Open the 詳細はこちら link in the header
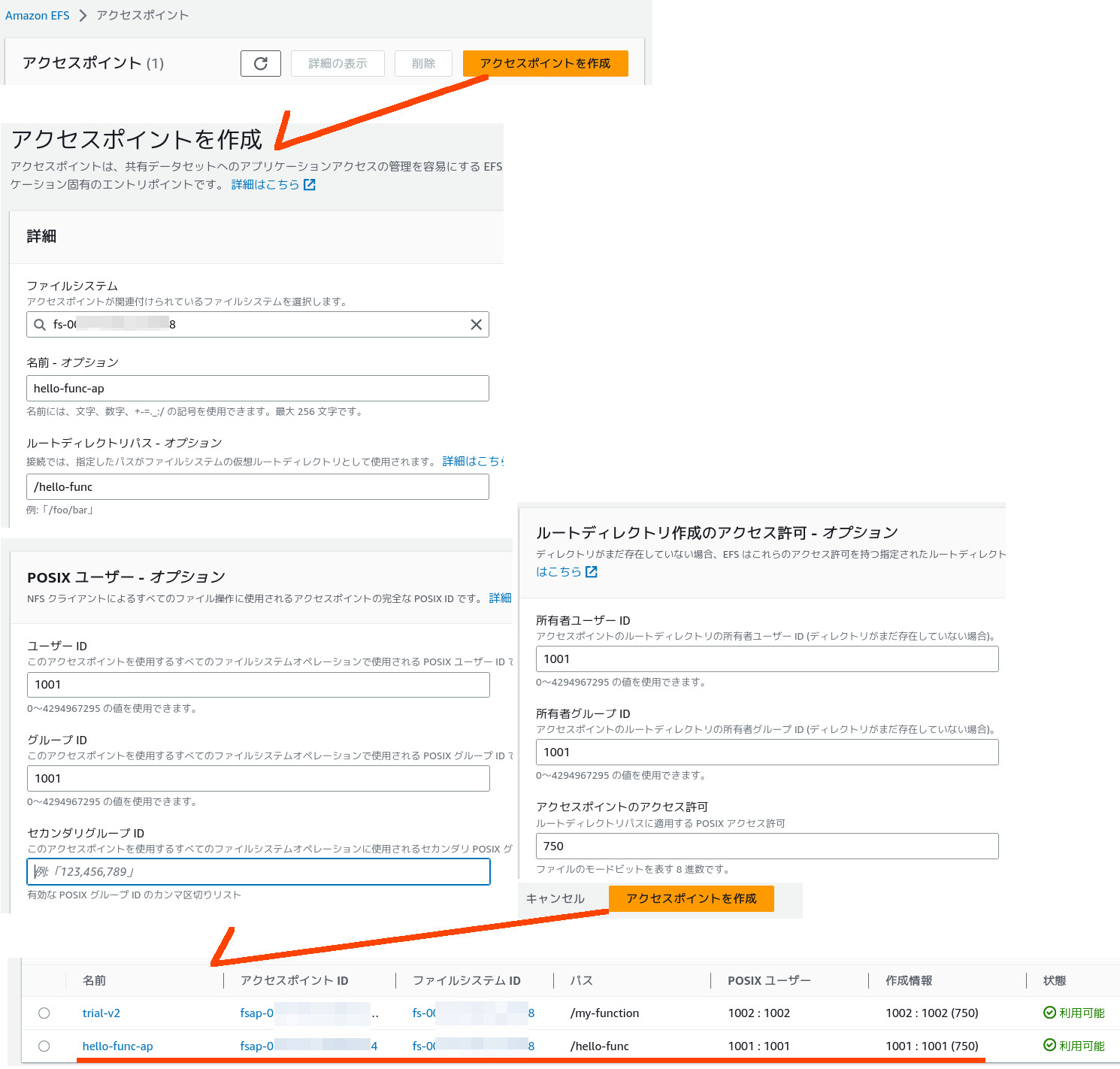1120x1069 pixels. point(265,185)
